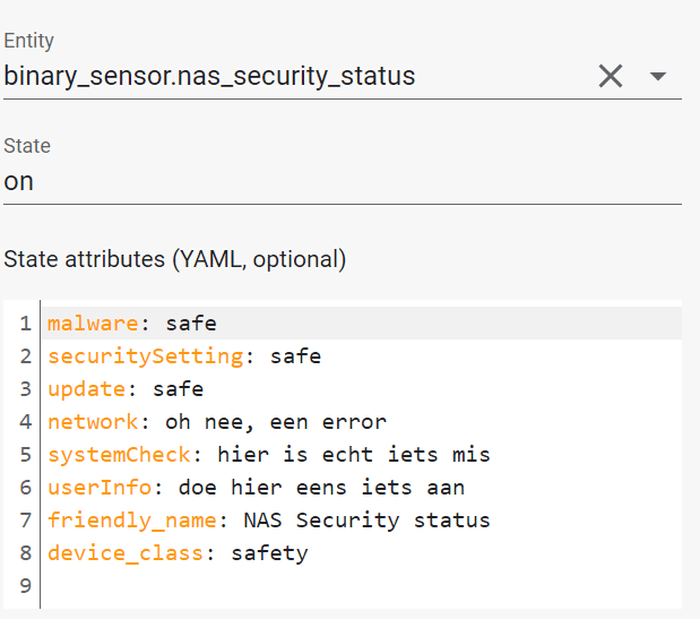This screenshot has width=700, height=619.
Task: Place cursor on malware: safe line
Action: [x=362, y=323]
